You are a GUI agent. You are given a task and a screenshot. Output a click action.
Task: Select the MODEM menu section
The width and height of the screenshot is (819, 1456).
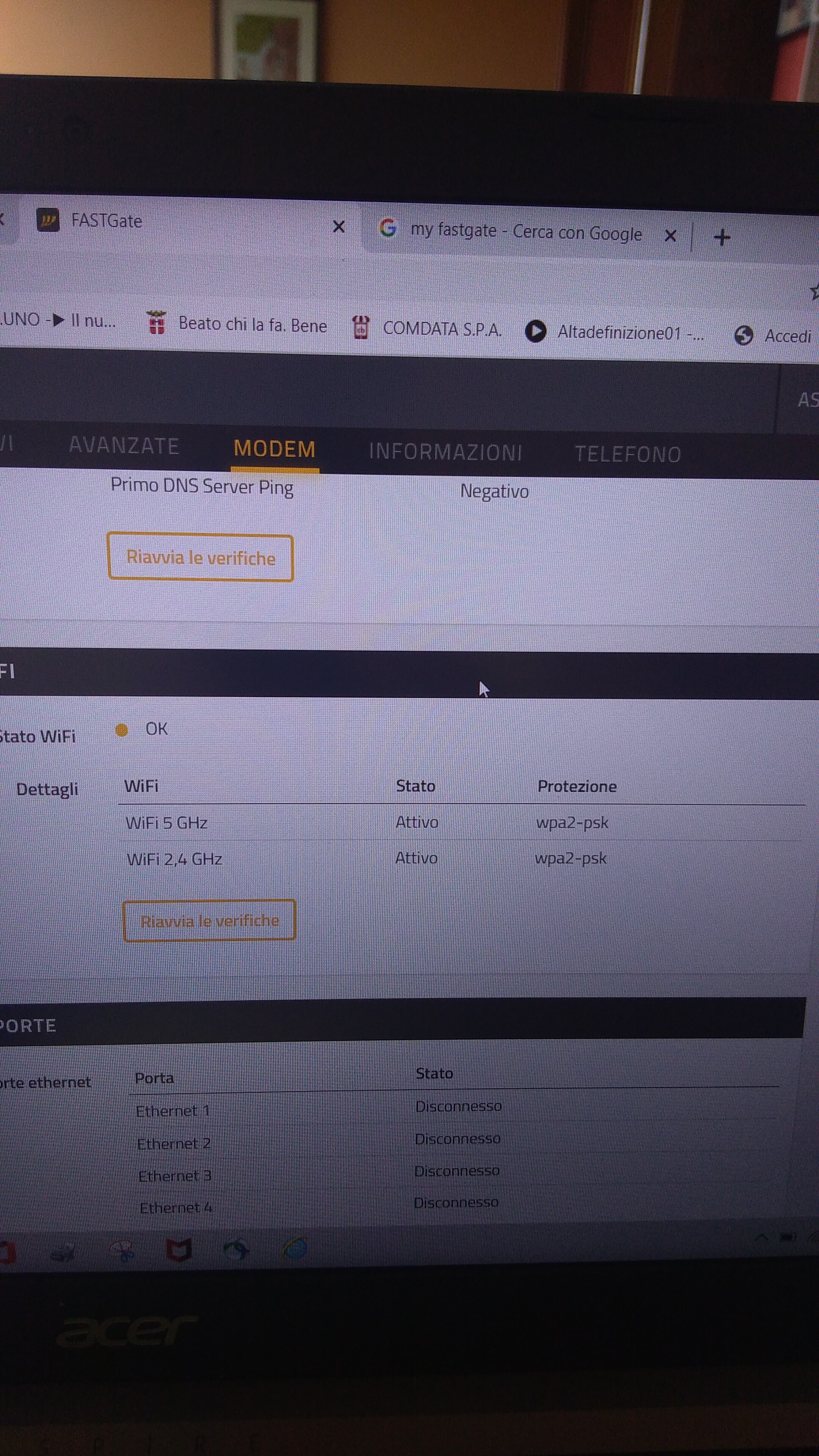pyautogui.click(x=275, y=449)
